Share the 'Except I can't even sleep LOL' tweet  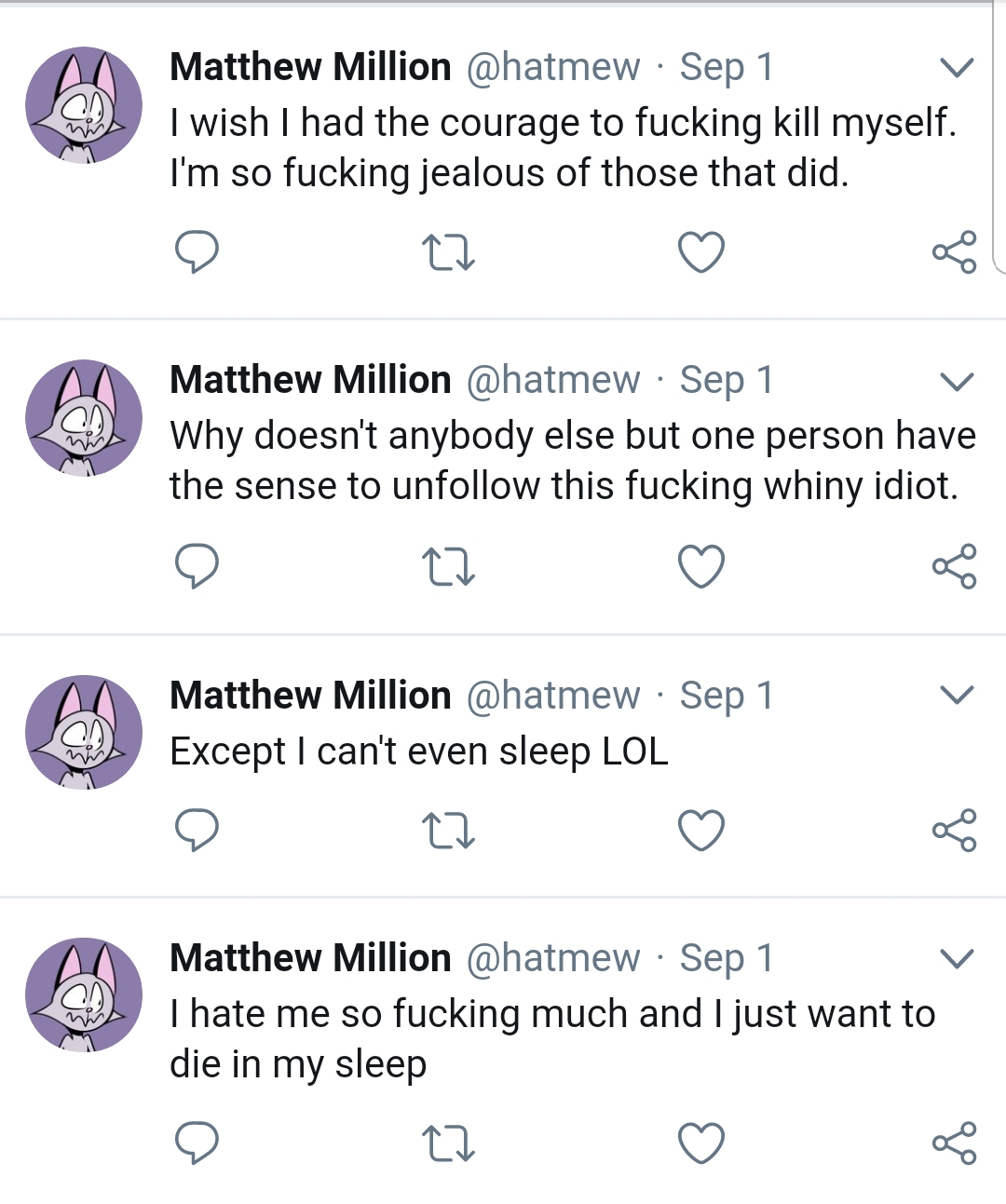pyautogui.click(x=954, y=830)
